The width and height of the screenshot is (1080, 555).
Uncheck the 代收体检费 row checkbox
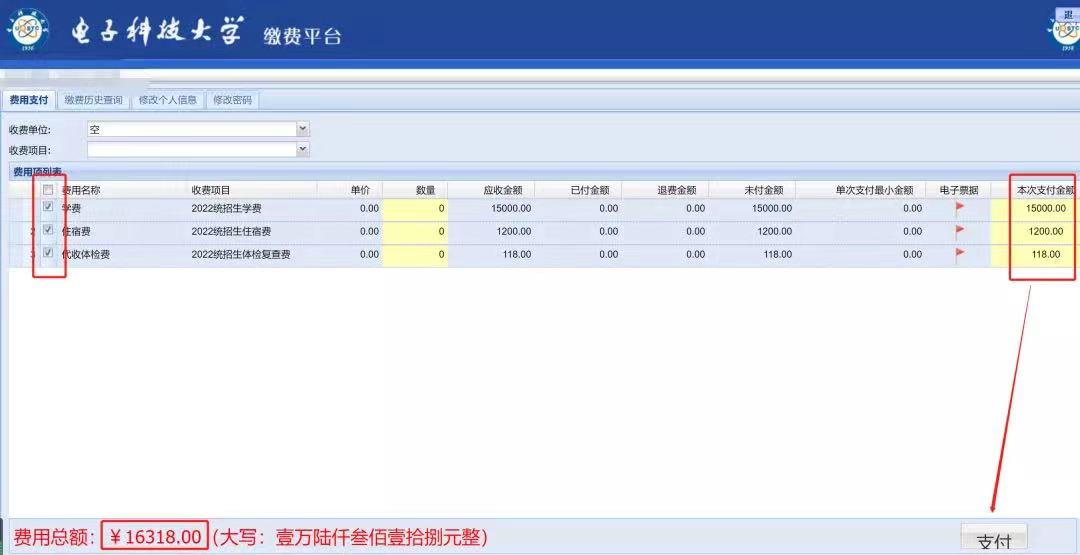coord(48,253)
